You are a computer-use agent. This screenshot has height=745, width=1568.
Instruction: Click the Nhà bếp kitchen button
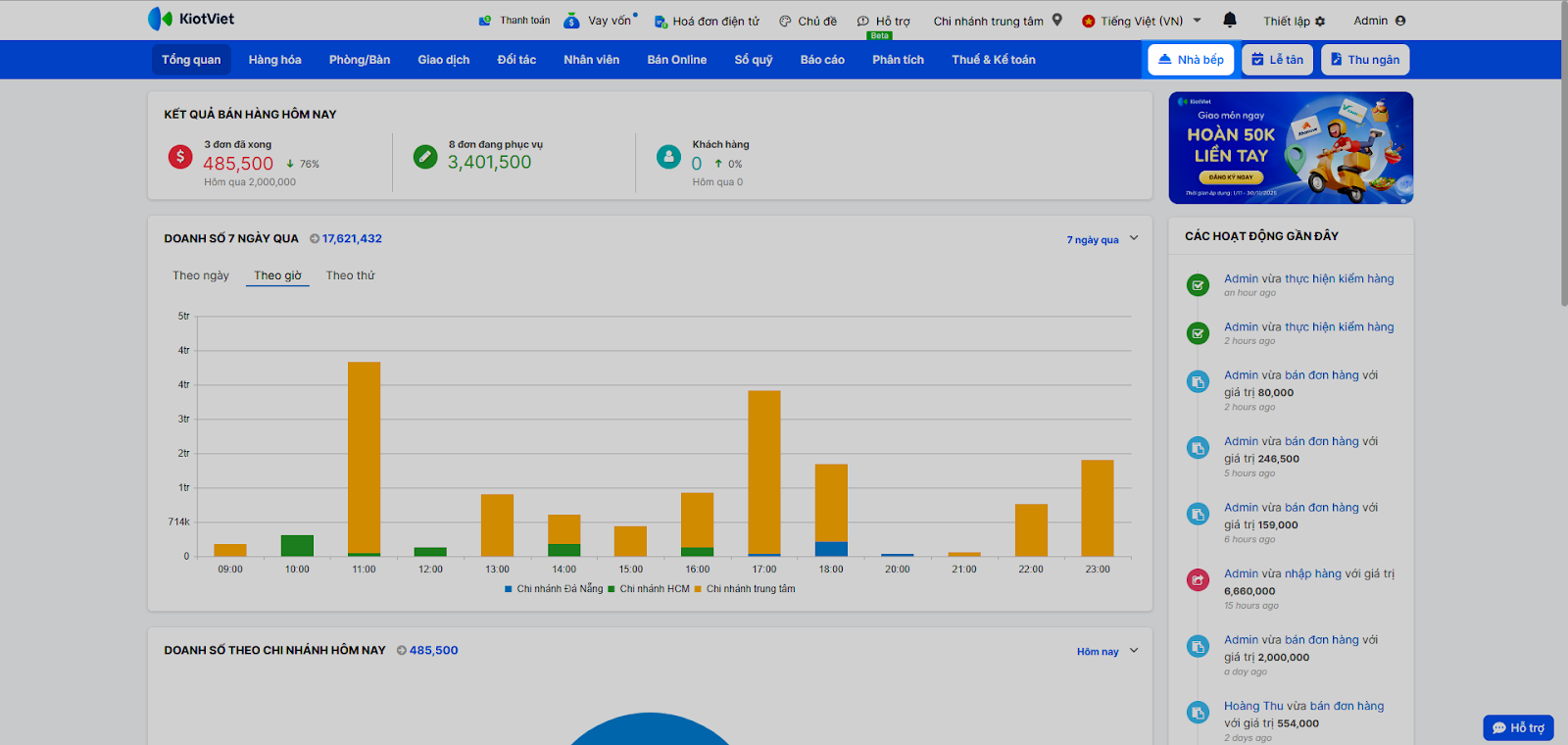[x=1191, y=60]
